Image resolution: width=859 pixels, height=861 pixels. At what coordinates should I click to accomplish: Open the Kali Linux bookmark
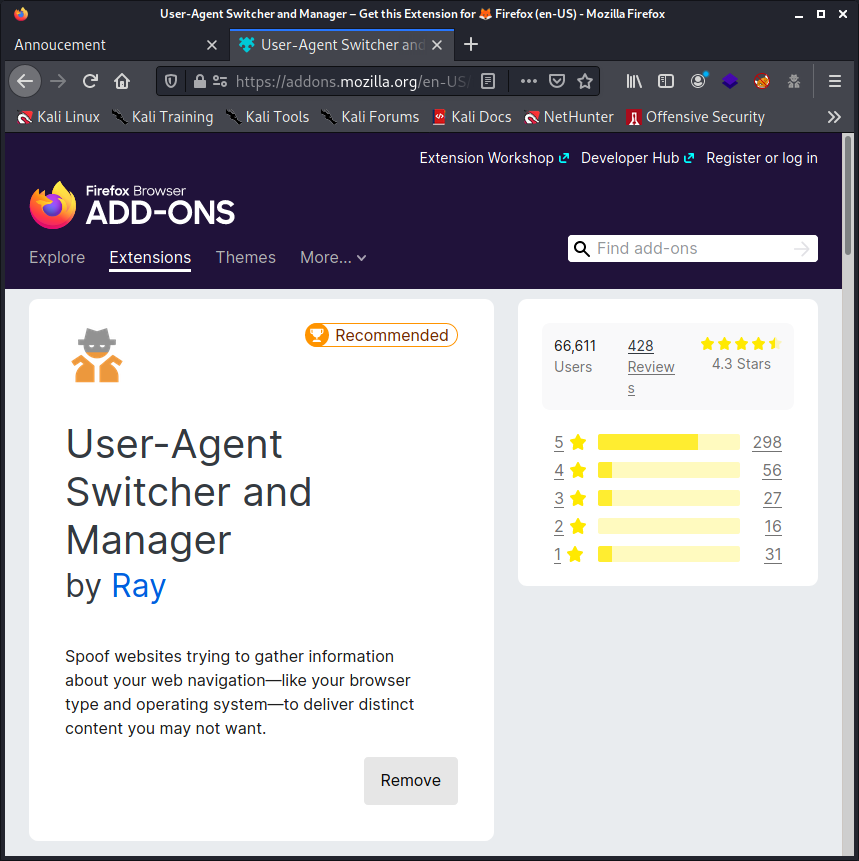pyautogui.click(x=58, y=117)
